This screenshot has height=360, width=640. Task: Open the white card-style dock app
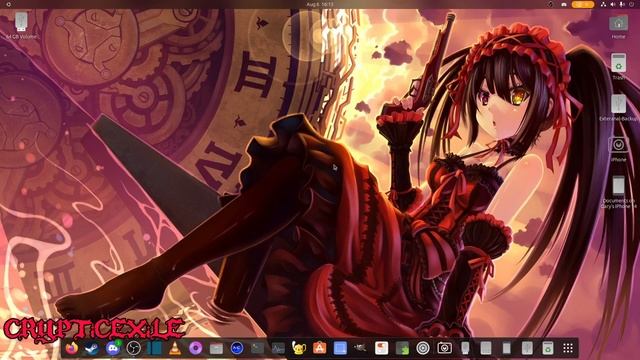(382, 348)
